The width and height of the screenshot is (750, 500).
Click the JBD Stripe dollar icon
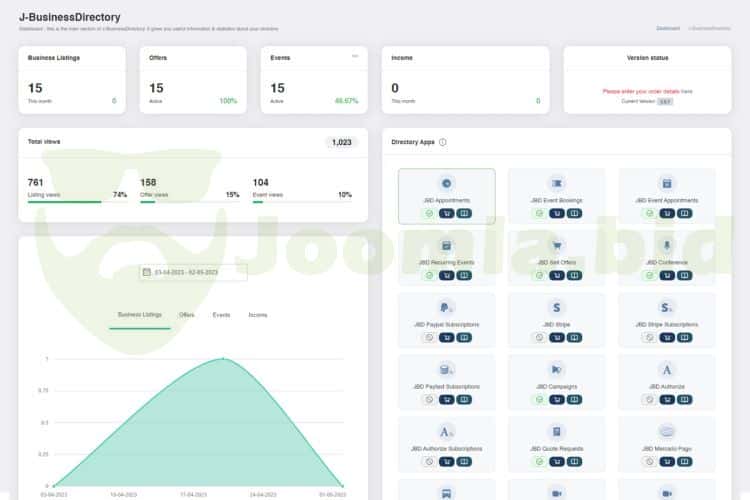(557, 307)
